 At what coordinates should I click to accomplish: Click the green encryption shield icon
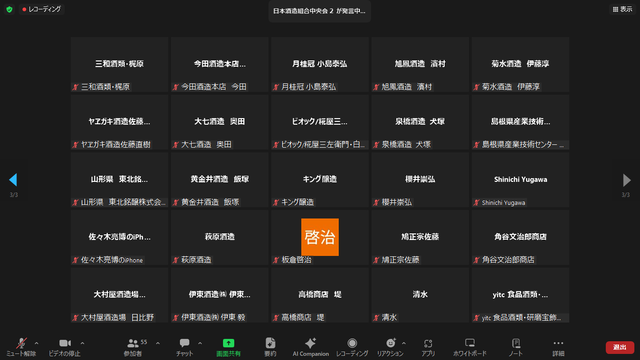[x=9, y=9]
